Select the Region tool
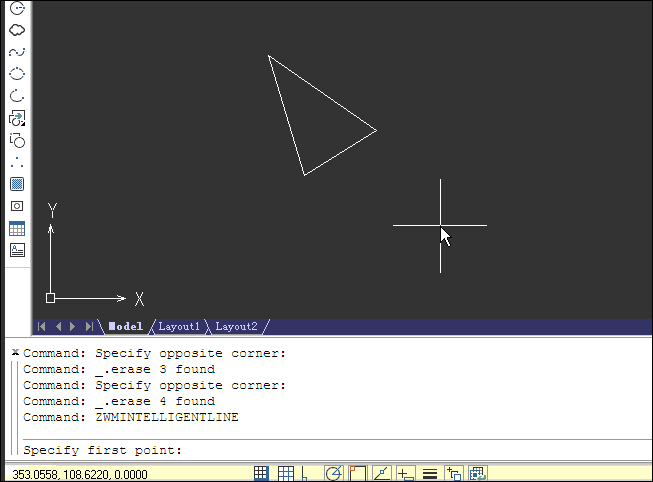Viewport: 653px width, 482px height. [17, 206]
